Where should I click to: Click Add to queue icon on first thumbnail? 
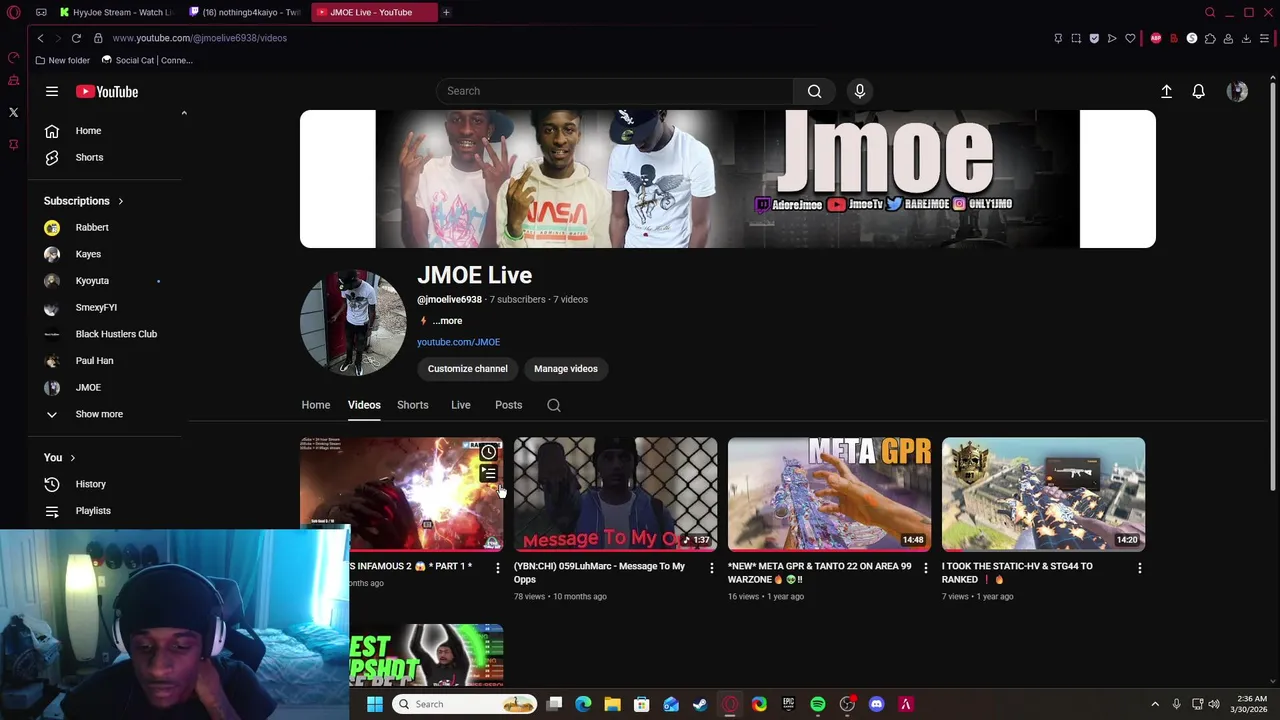coord(488,474)
